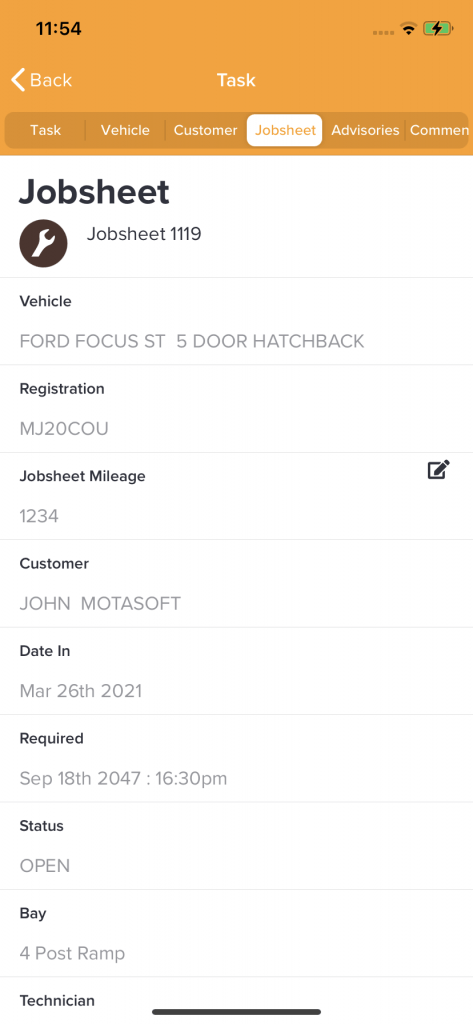Screen dimensions: 473x1024
Task: Tap the bay value 4 Post Ramp
Action: pos(72,953)
